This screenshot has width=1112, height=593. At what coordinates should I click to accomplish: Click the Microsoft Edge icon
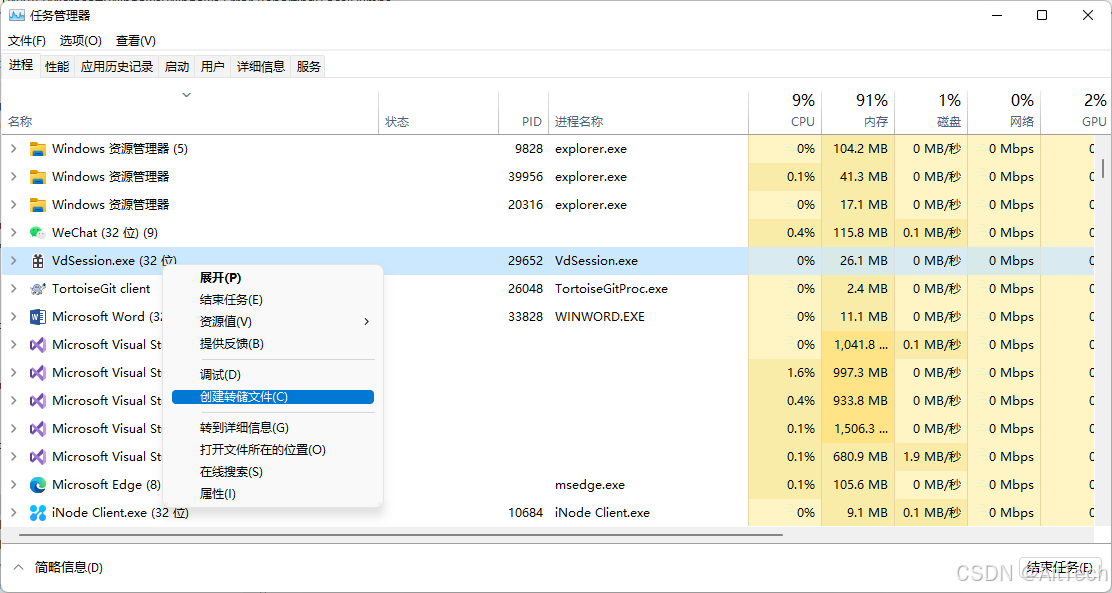[38, 485]
